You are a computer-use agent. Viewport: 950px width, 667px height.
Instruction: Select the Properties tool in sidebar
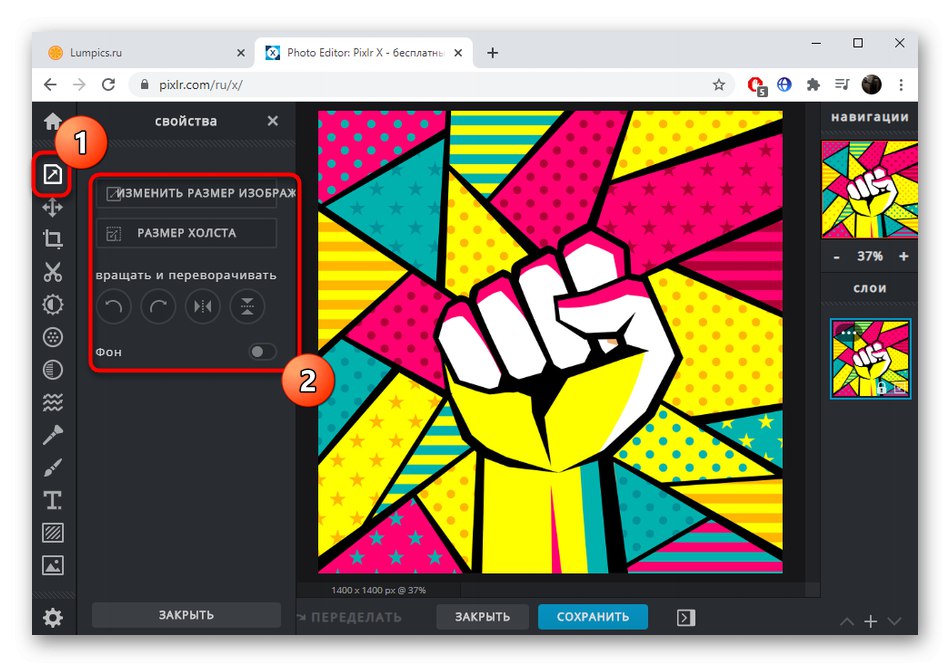click(53, 174)
